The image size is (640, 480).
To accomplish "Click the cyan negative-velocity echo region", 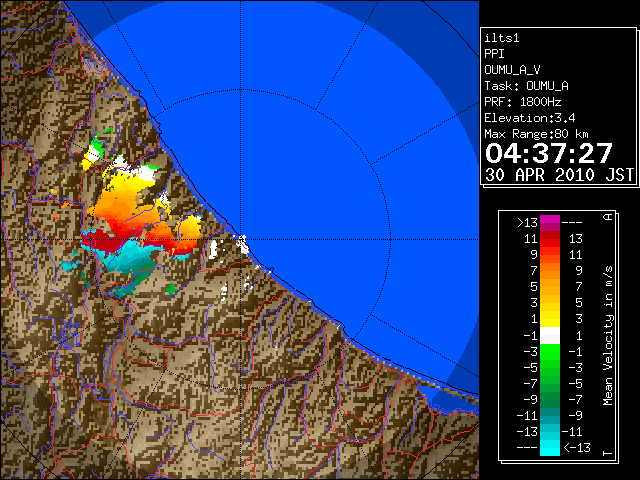I will tap(129, 257).
